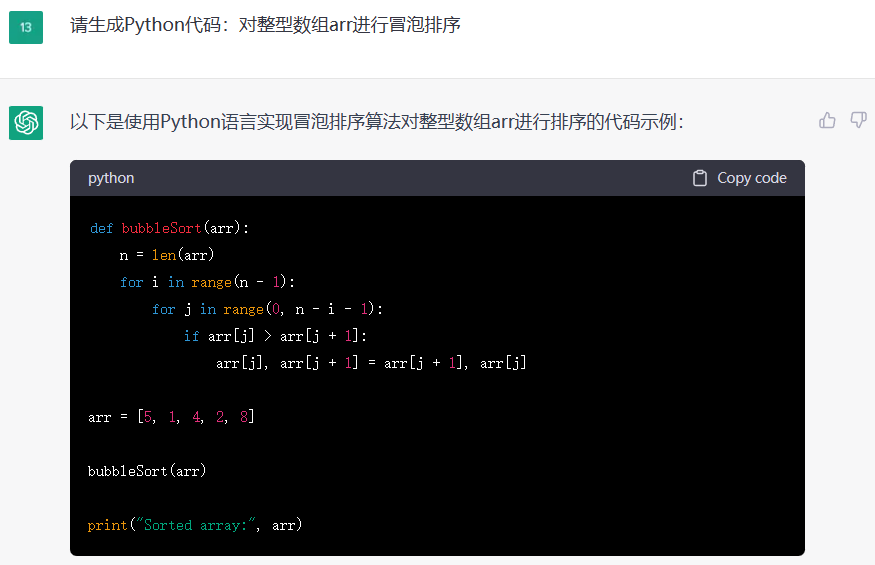Click the thumbs down feedback icon
The height and width of the screenshot is (565, 875).
pyautogui.click(x=858, y=121)
